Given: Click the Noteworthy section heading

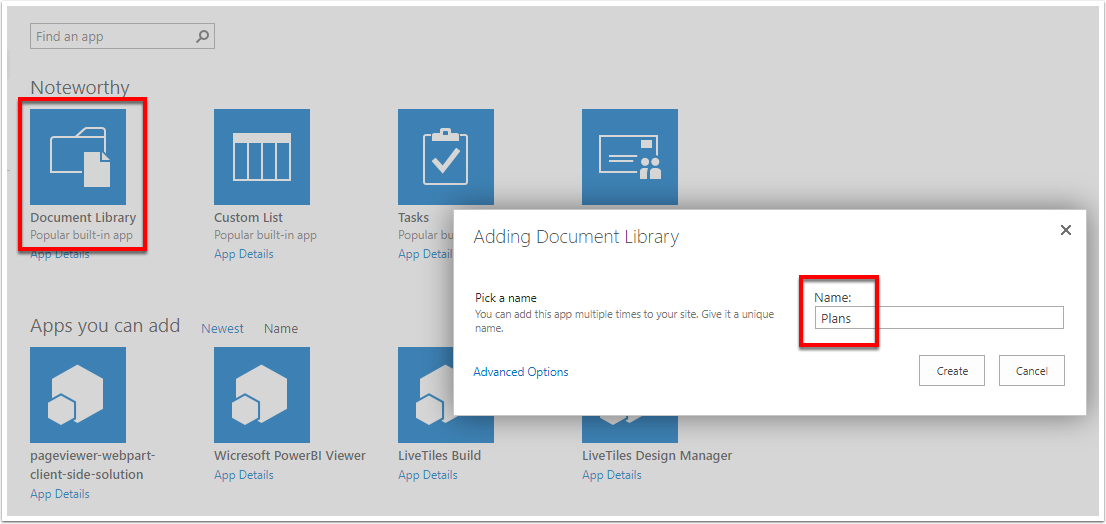Looking at the screenshot, I should click(80, 87).
